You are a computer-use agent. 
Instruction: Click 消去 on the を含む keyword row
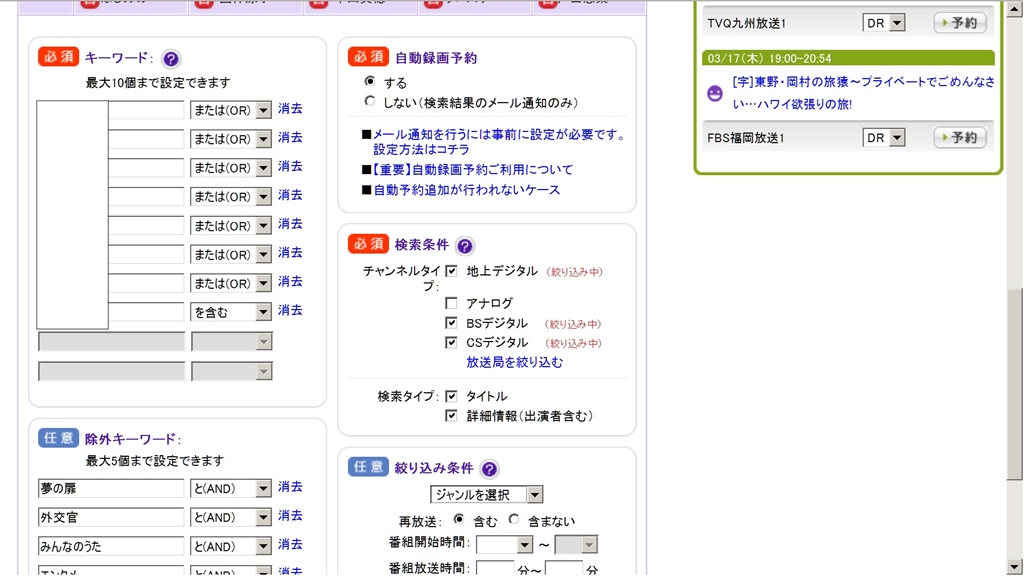point(290,310)
